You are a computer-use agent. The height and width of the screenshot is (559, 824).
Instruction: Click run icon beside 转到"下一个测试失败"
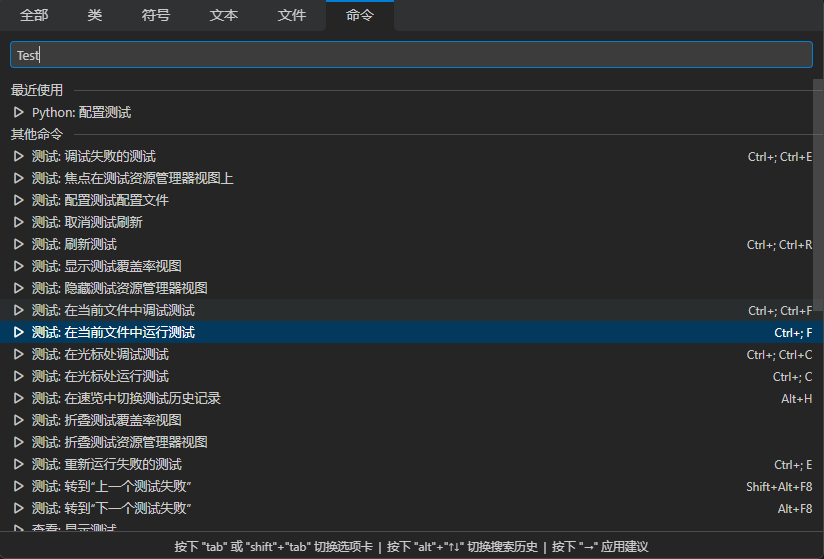tap(18, 508)
